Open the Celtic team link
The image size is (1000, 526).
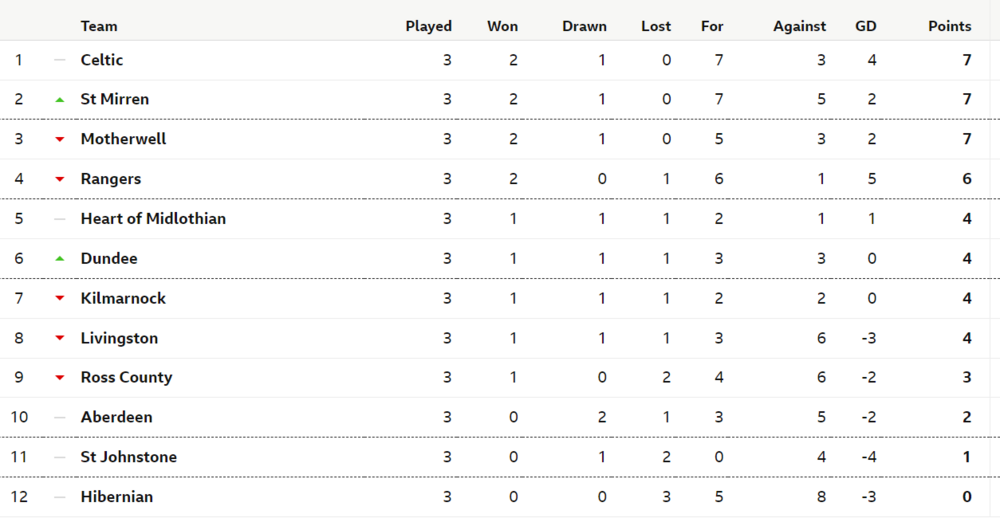[102, 60]
